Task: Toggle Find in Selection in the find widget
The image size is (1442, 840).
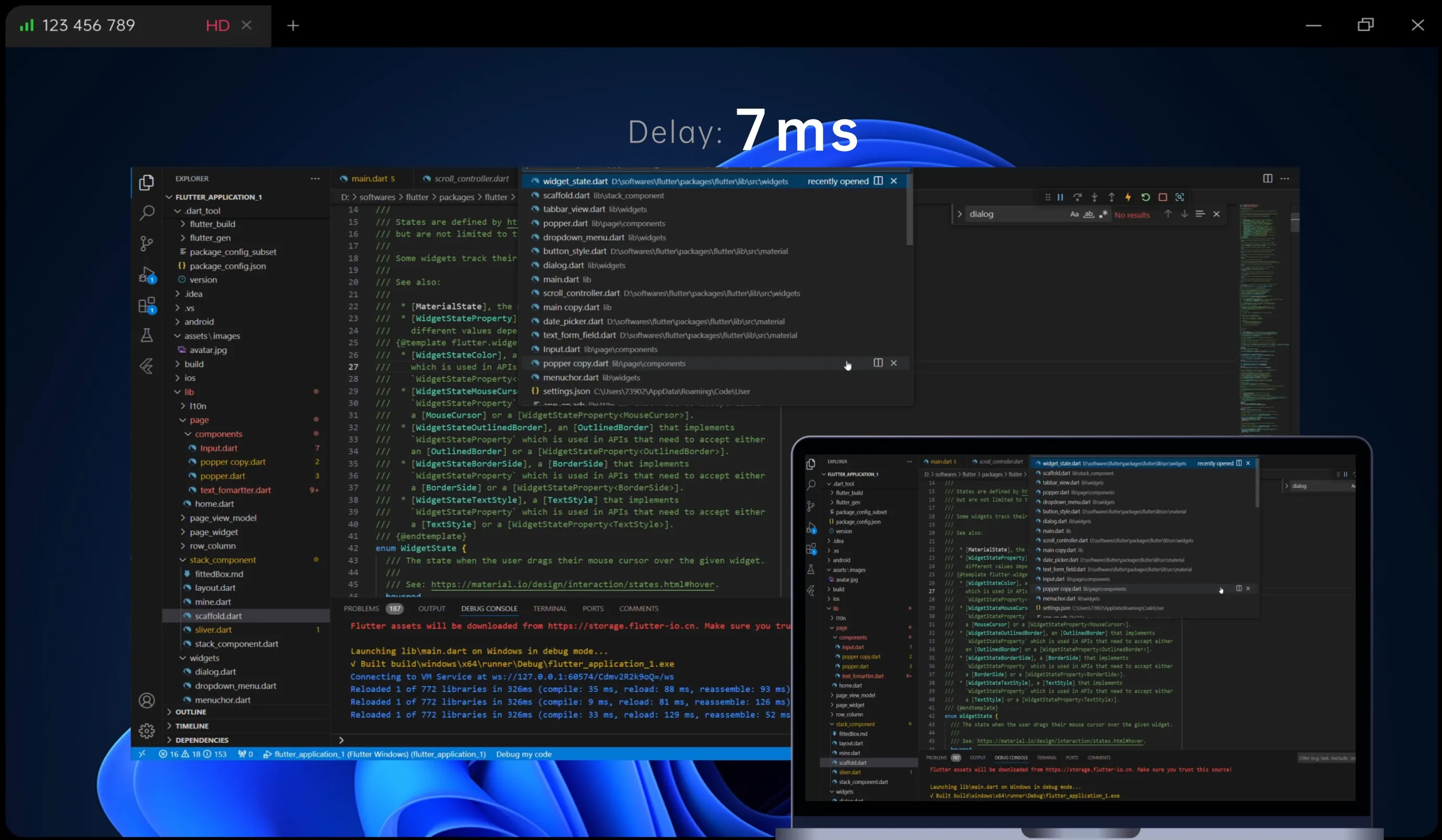Action: click(1200, 214)
